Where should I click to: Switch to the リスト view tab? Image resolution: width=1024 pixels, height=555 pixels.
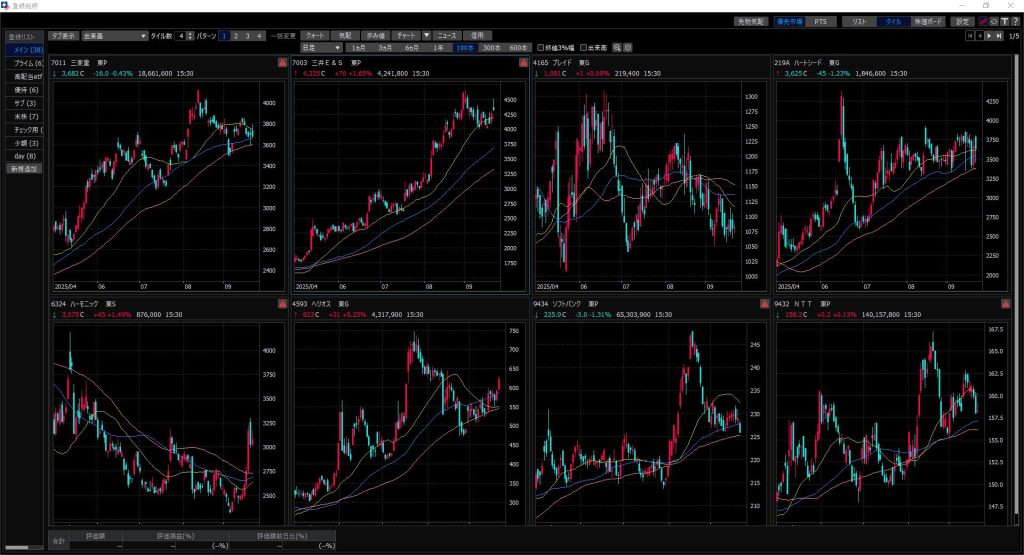coord(859,21)
